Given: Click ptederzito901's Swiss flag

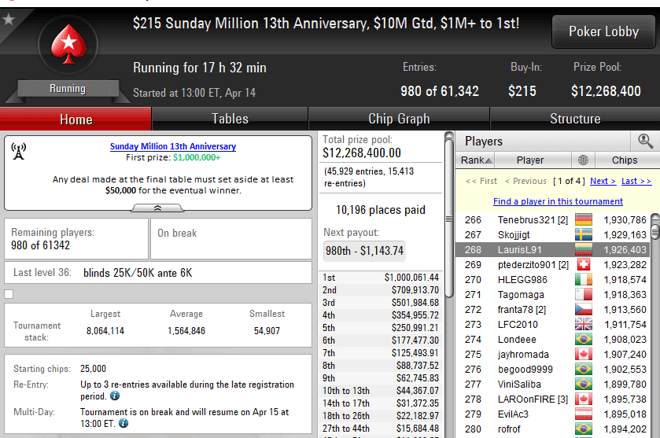Looking at the screenshot, I should click(x=583, y=265).
